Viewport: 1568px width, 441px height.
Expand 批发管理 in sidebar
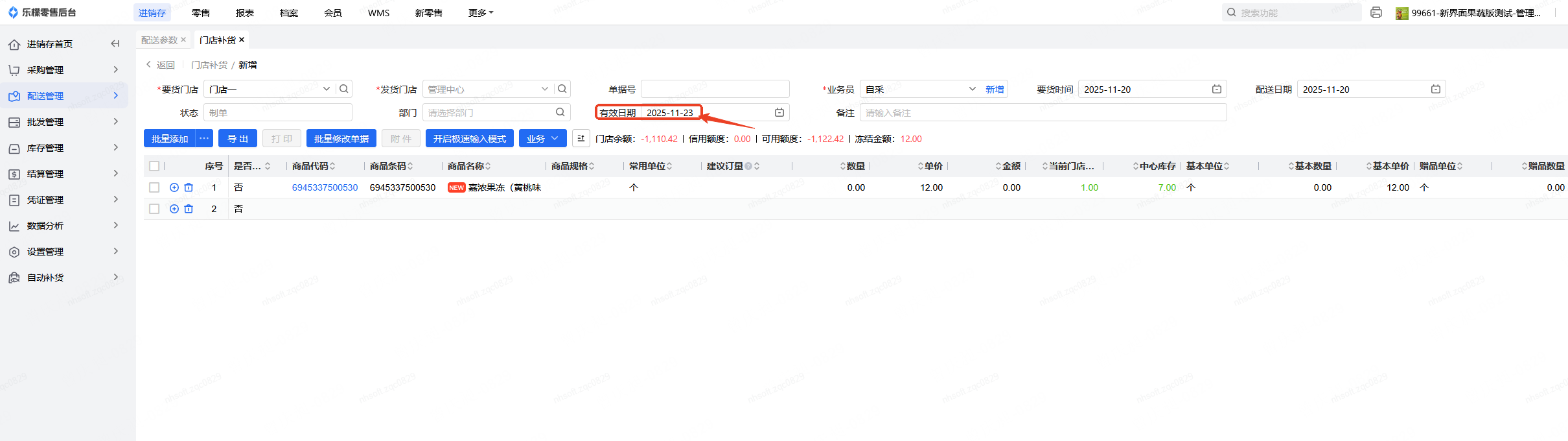(x=64, y=121)
